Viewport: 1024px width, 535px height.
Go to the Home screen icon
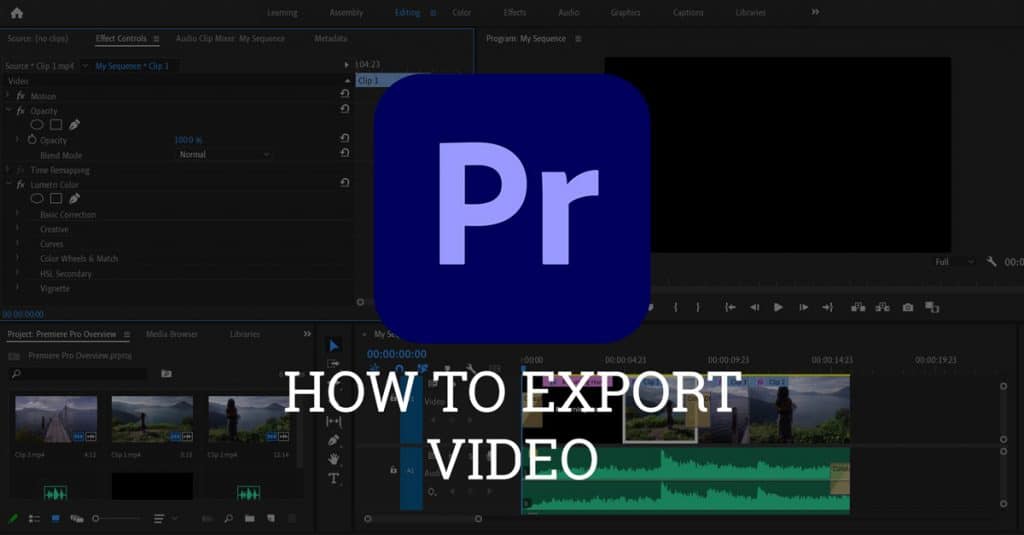[17, 12]
